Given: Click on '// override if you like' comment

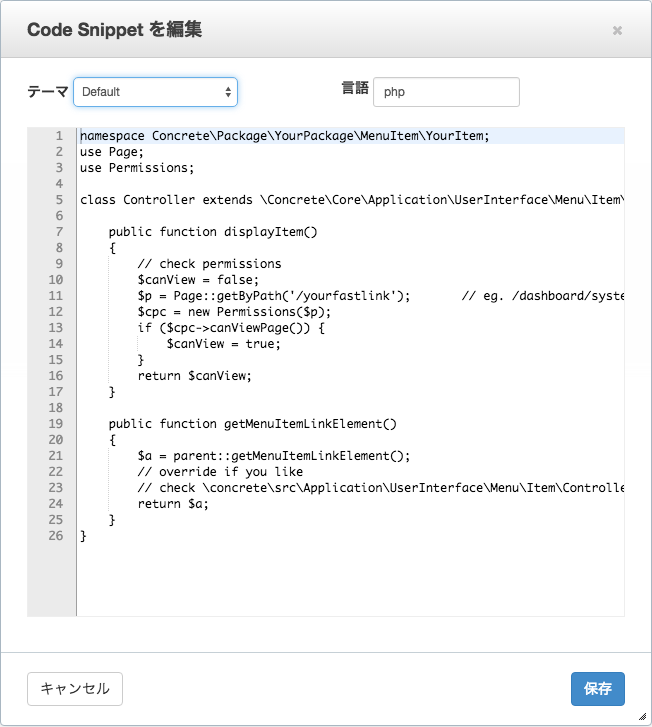Looking at the screenshot, I should (x=220, y=472).
